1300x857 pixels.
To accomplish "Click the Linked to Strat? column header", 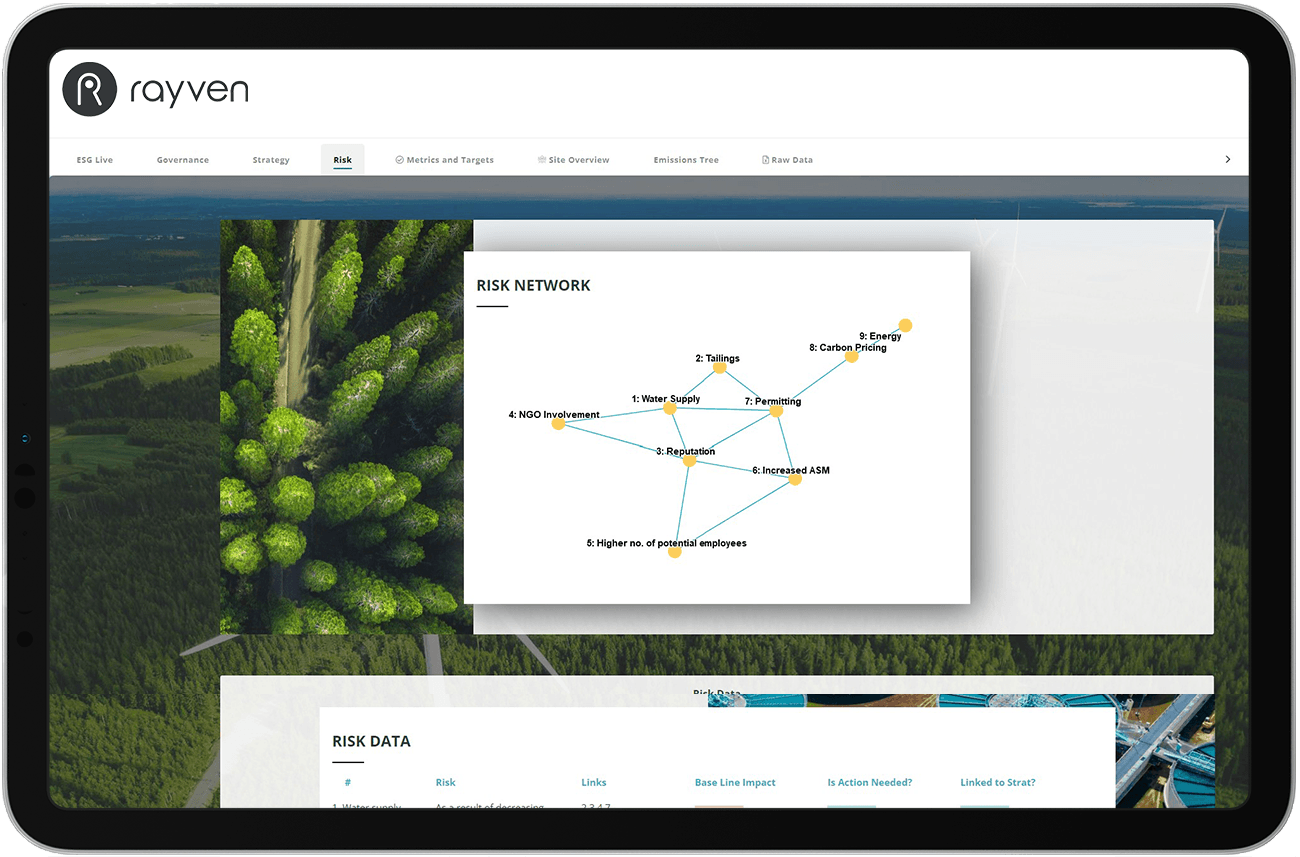I will (998, 782).
